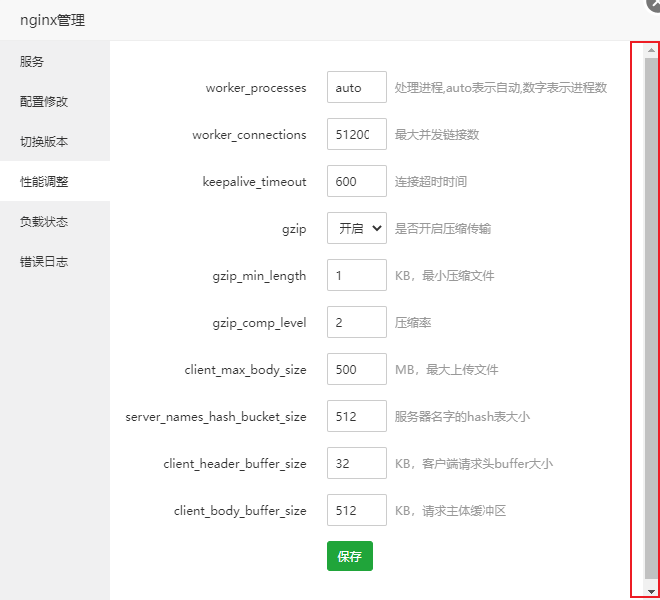The image size is (660, 600).
Task: Click the 处理进程,auto表示自动 hint text
Action: point(501,88)
